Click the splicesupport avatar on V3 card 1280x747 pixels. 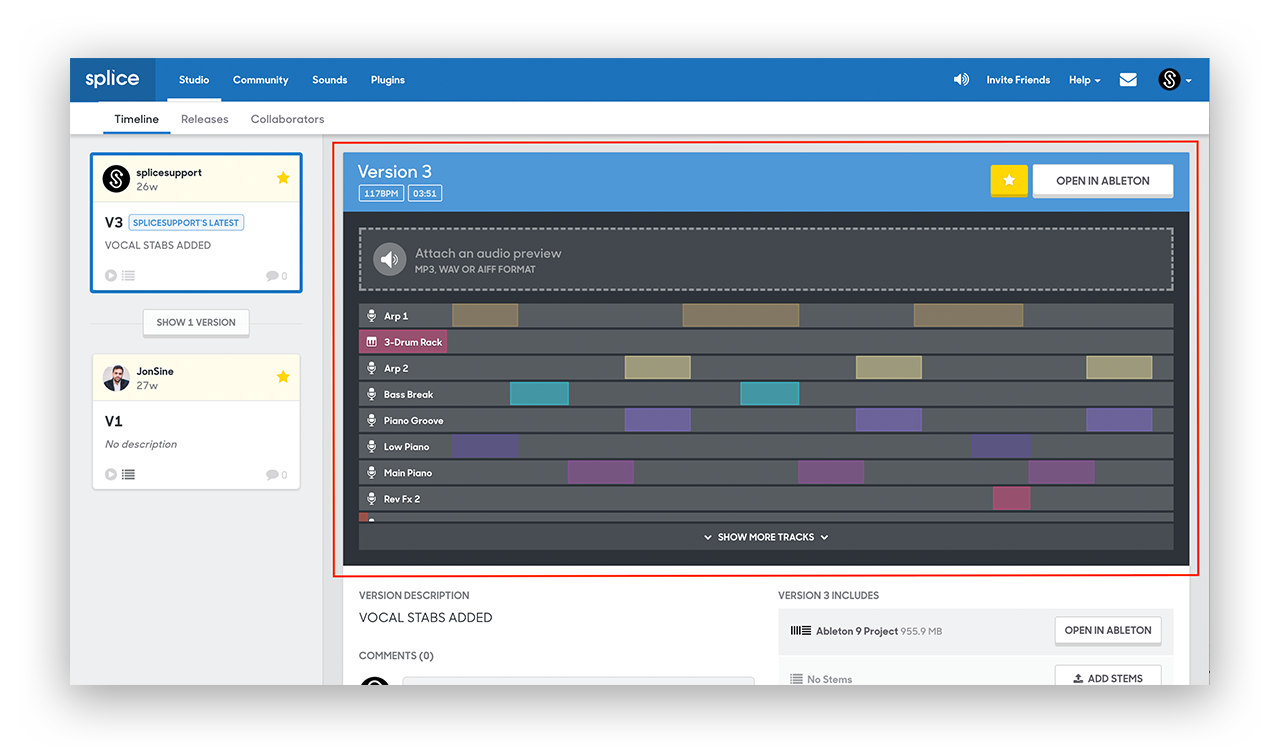tap(116, 179)
